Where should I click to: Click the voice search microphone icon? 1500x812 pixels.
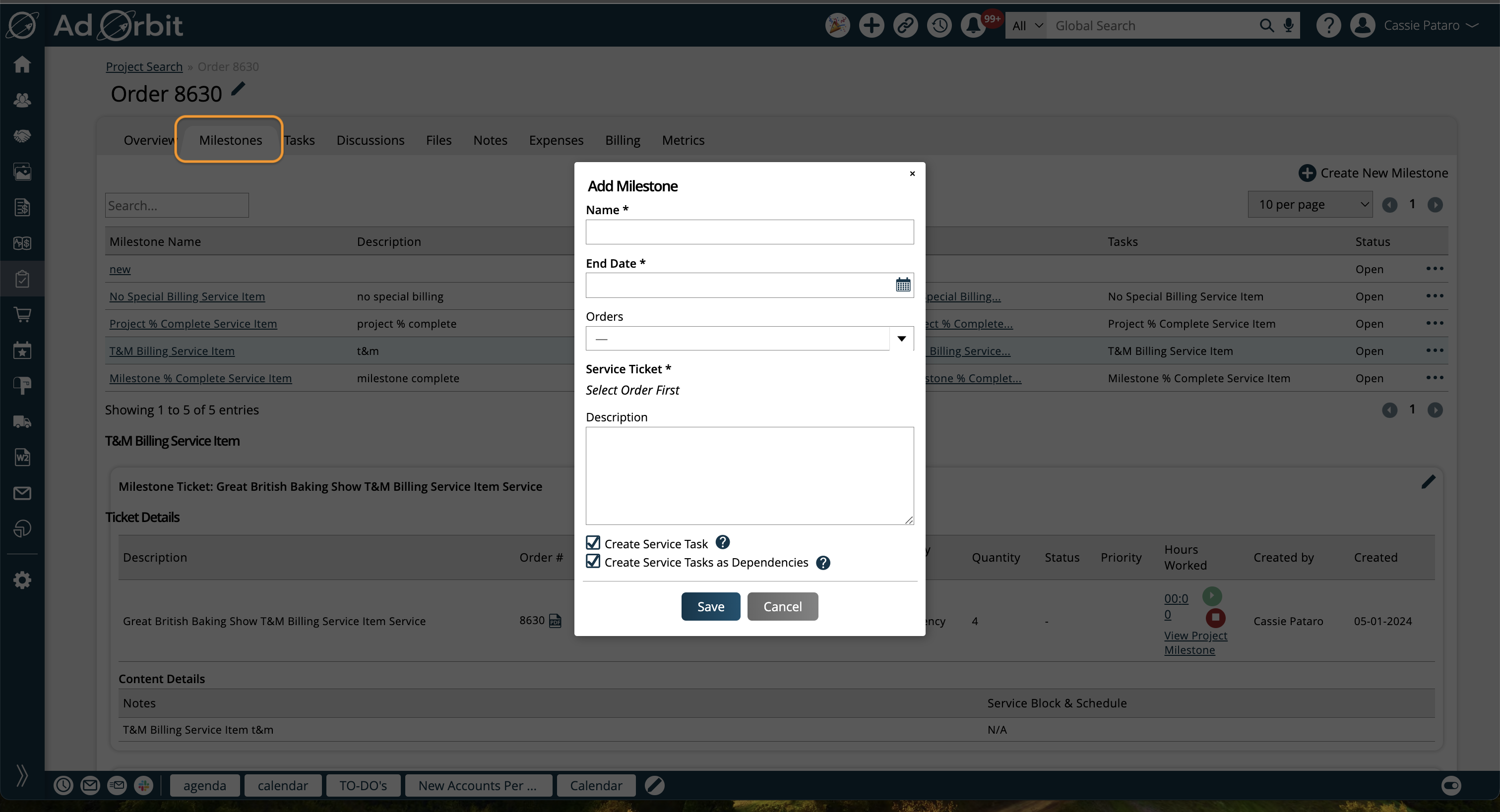(1288, 26)
